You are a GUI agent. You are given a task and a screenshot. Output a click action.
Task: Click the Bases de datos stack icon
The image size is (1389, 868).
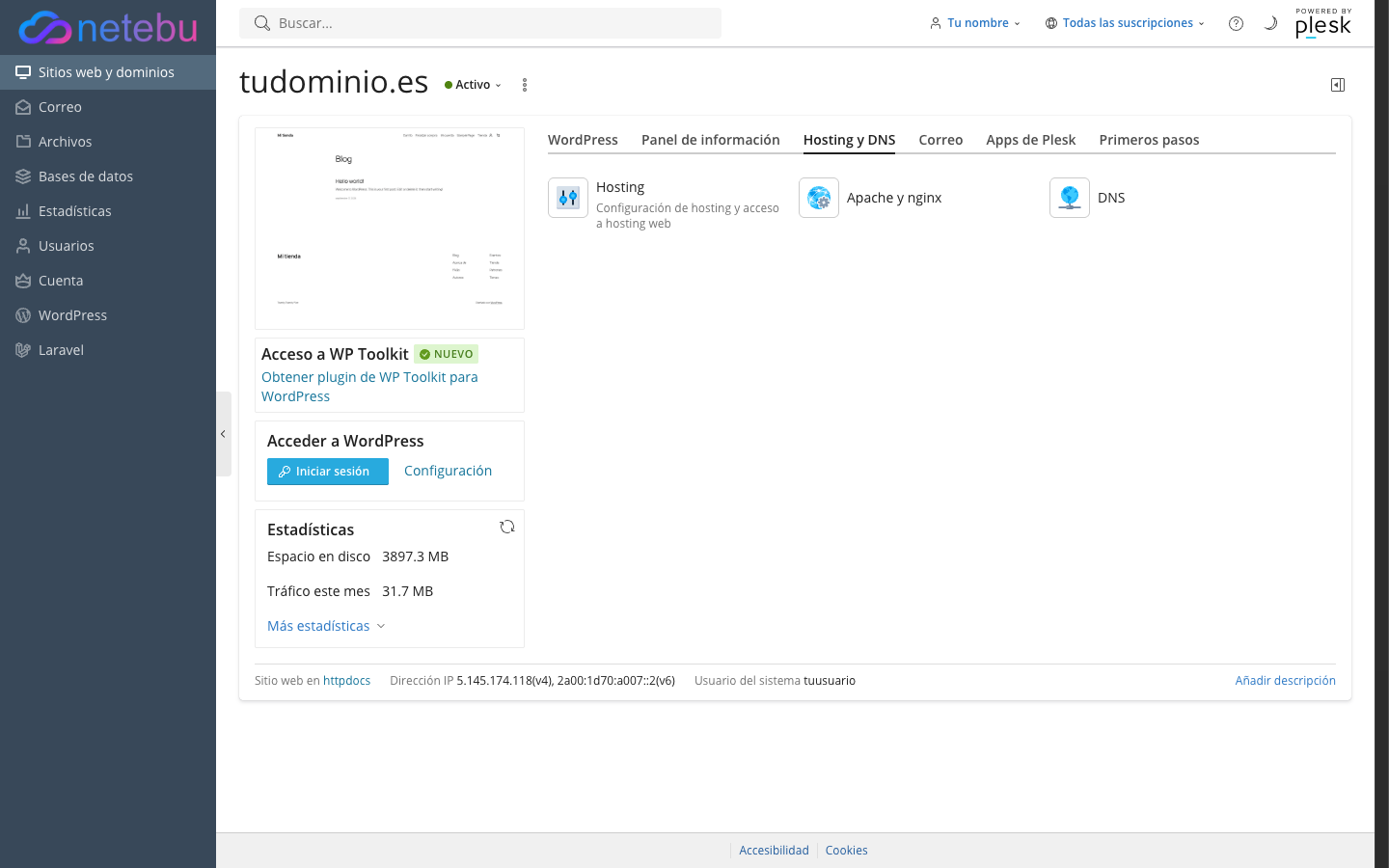coord(23,176)
